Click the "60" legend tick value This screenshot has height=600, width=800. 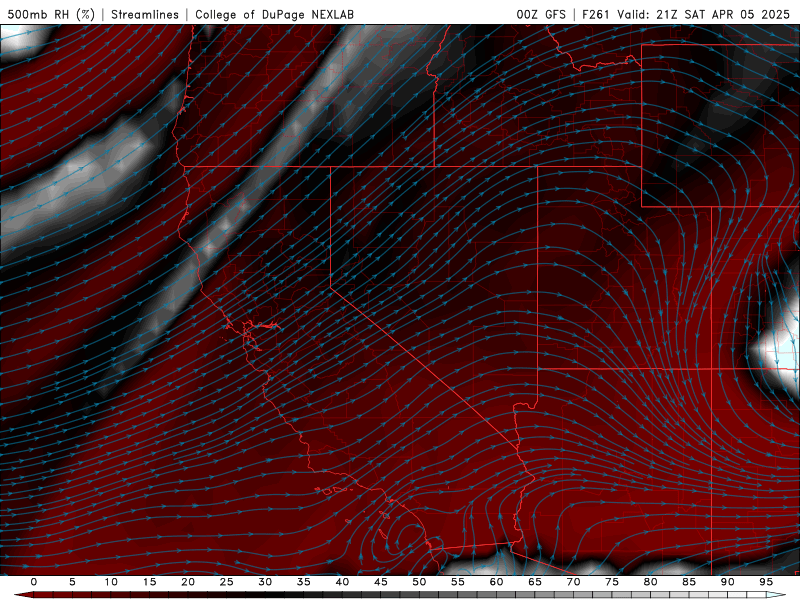click(x=496, y=582)
